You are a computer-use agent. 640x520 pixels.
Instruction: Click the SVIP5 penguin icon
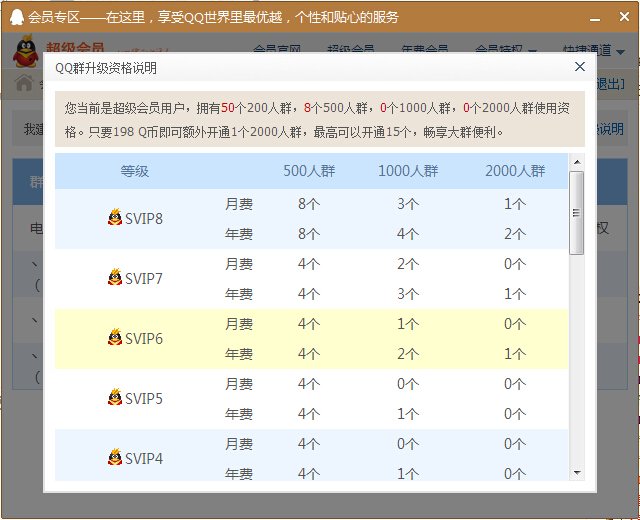click(115, 397)
